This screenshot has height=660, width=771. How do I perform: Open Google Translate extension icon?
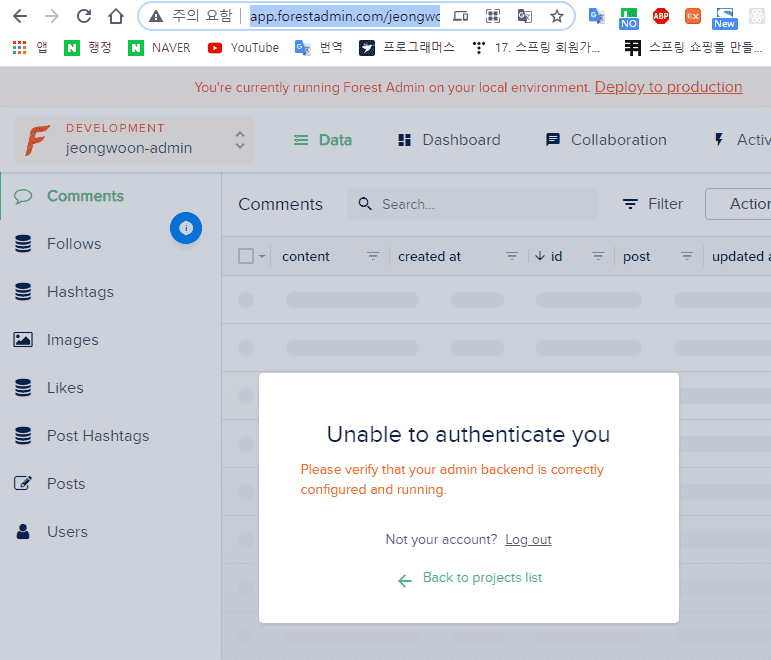pyautogui.click(x=596, y=16)
